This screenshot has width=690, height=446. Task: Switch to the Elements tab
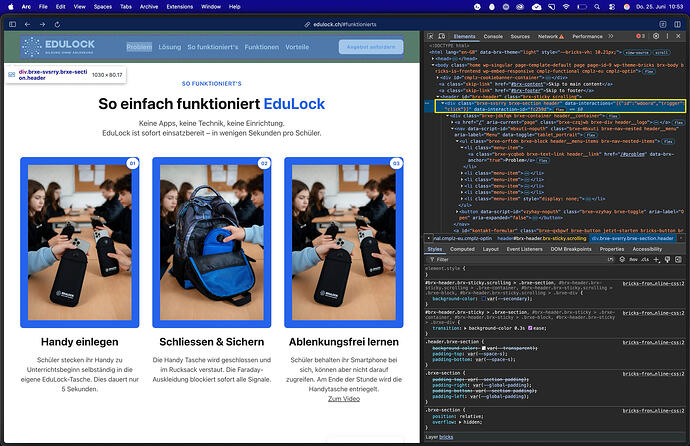click(464, 37)
